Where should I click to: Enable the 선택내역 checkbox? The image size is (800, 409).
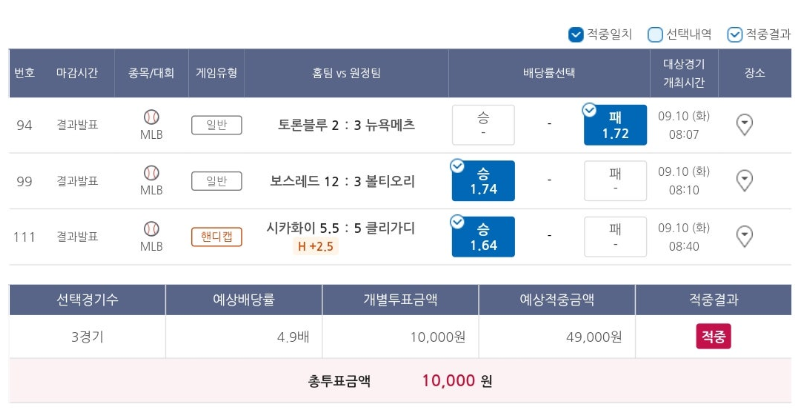[655, 35]
